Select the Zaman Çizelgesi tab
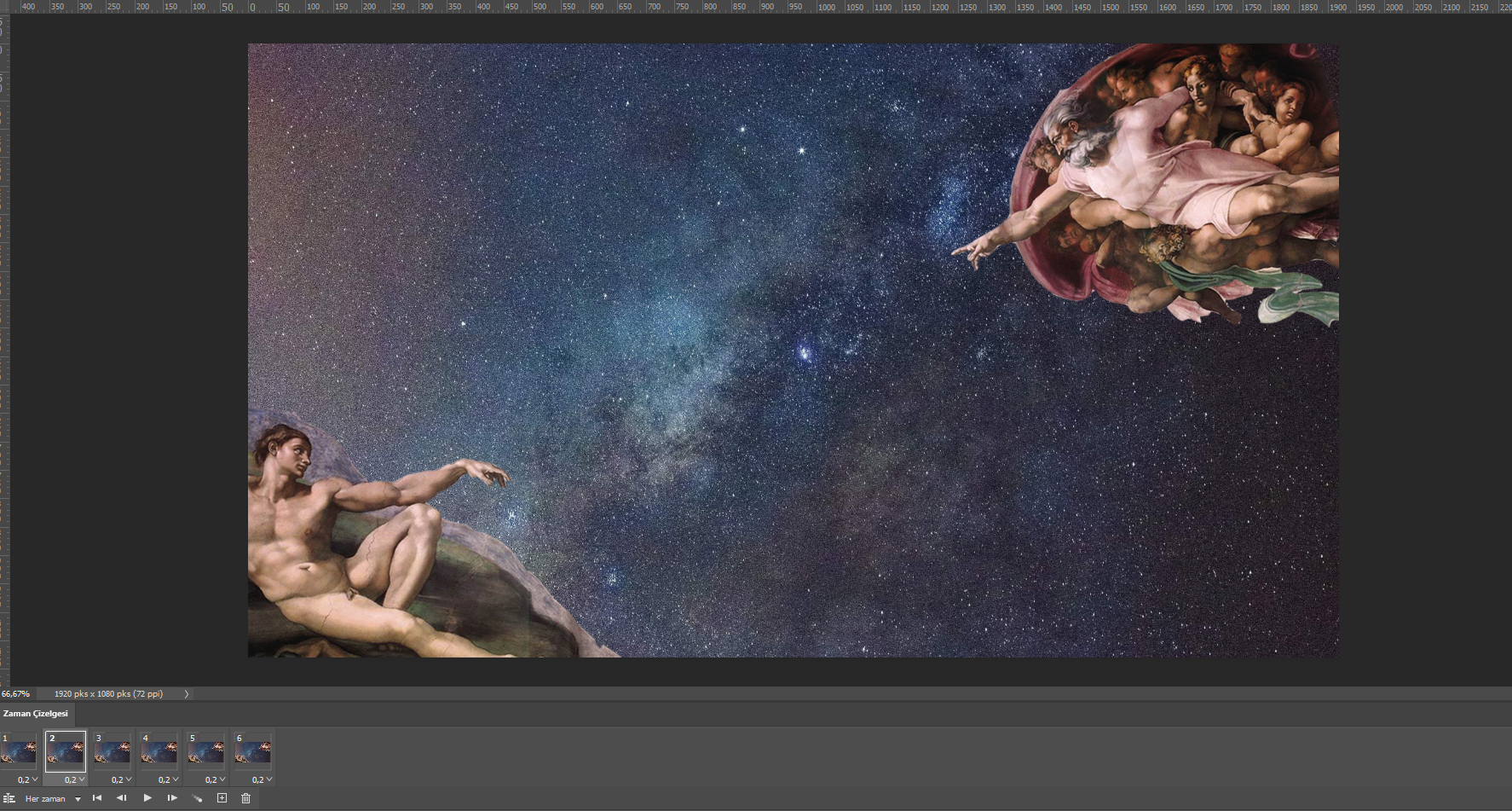 pos(36,714)
